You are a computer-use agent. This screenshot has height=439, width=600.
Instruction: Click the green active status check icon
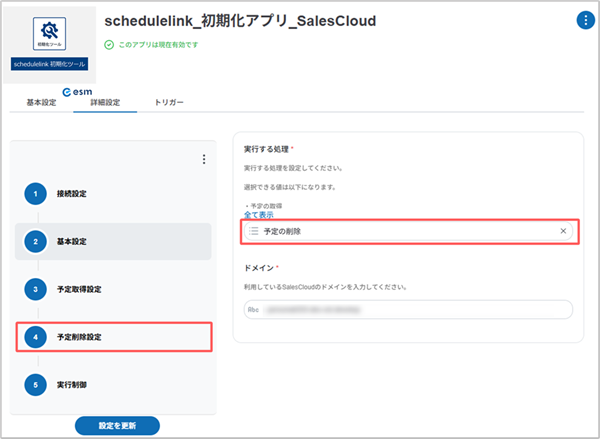[108, 44]
